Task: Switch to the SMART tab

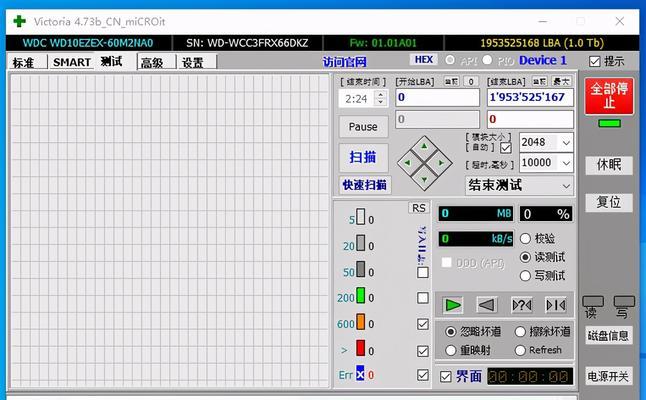Action: pyautogui.click(x=72, y=62)
